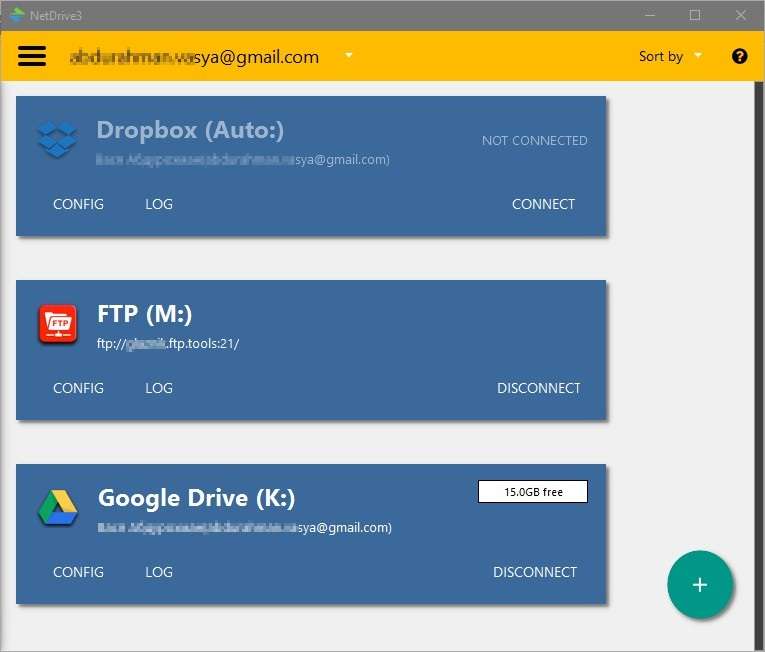
Task: Close the NetDrive3 window
Action: (741, 15)
